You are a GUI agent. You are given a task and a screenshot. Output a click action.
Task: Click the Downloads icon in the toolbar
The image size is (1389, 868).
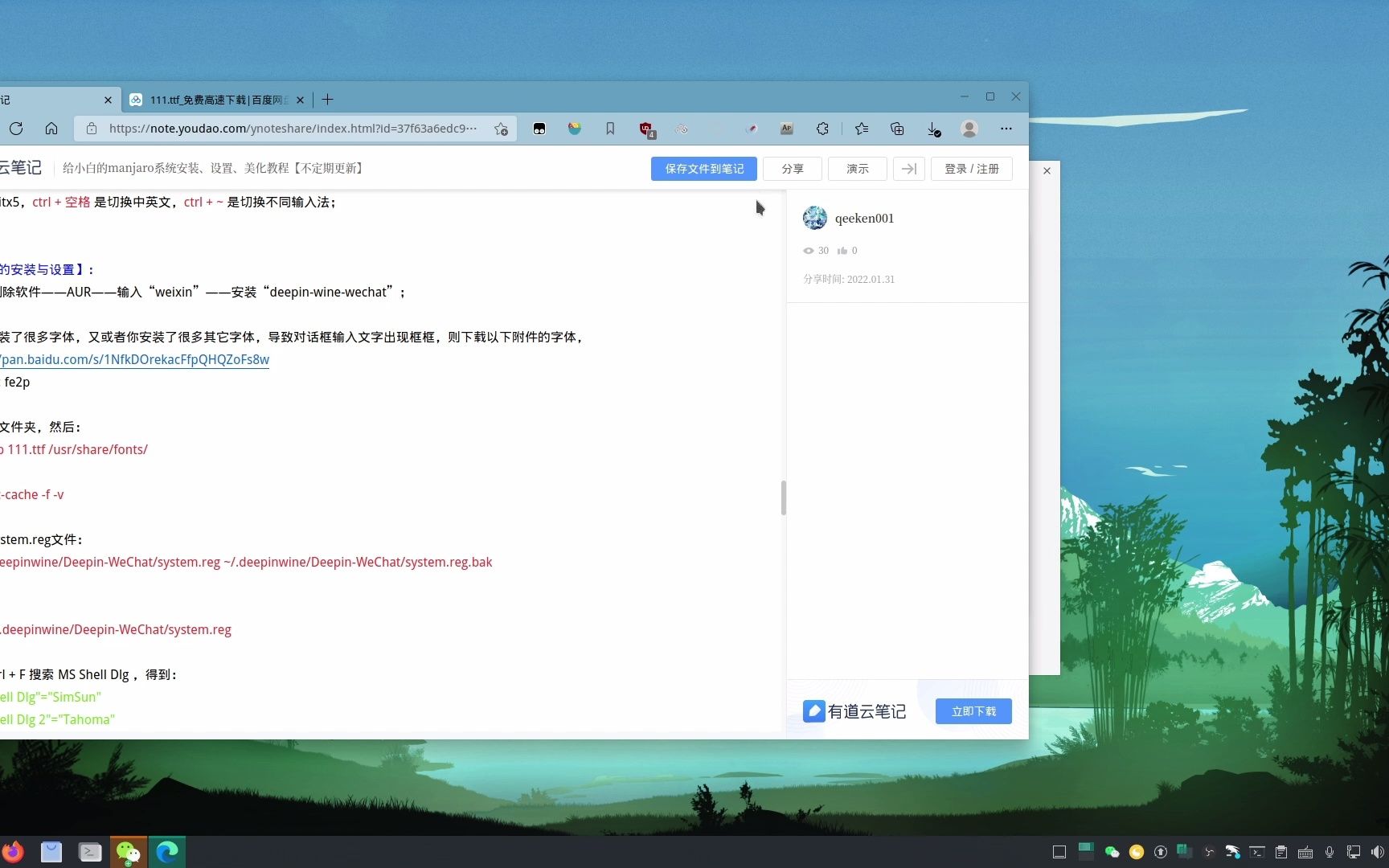pyautogui.click(x=932, y=129)
